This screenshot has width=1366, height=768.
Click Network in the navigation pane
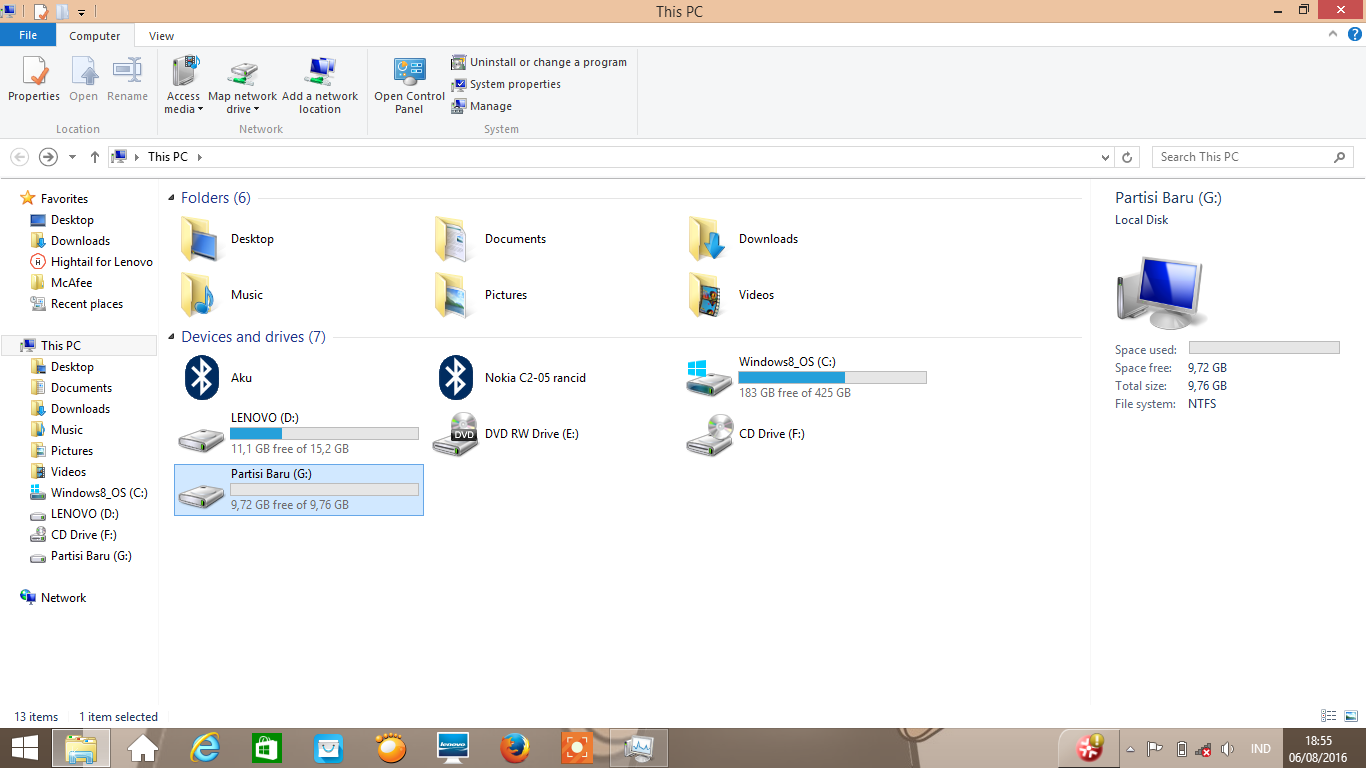(63, 598)
